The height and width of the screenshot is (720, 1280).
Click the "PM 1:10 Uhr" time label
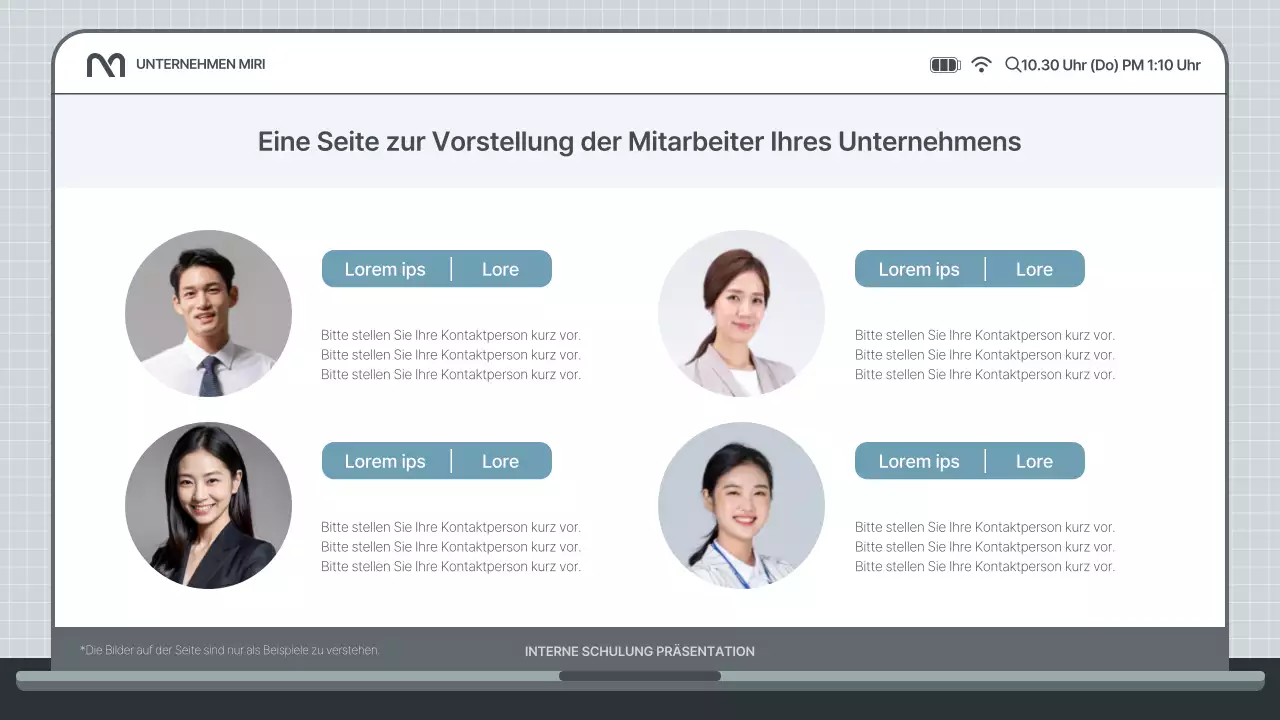(1160, 64)
